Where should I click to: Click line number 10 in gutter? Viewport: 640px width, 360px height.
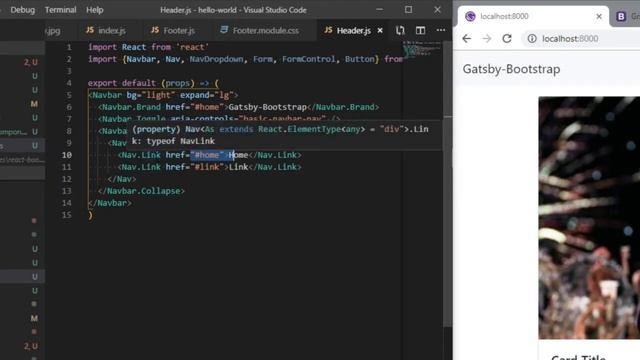click(67, 155)
